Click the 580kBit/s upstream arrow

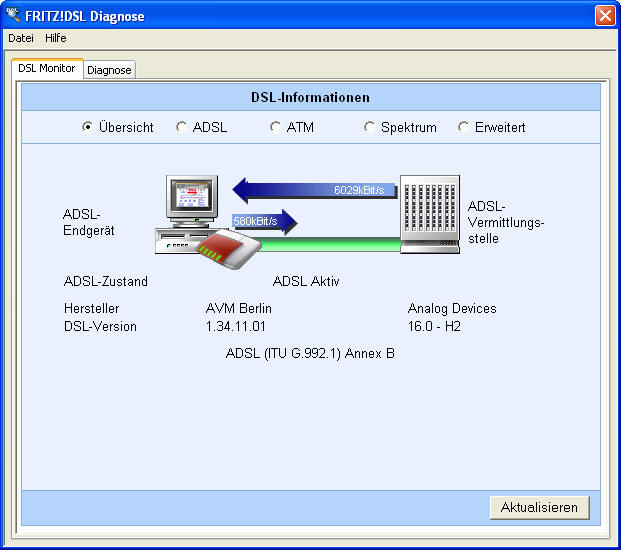(264, 221)
